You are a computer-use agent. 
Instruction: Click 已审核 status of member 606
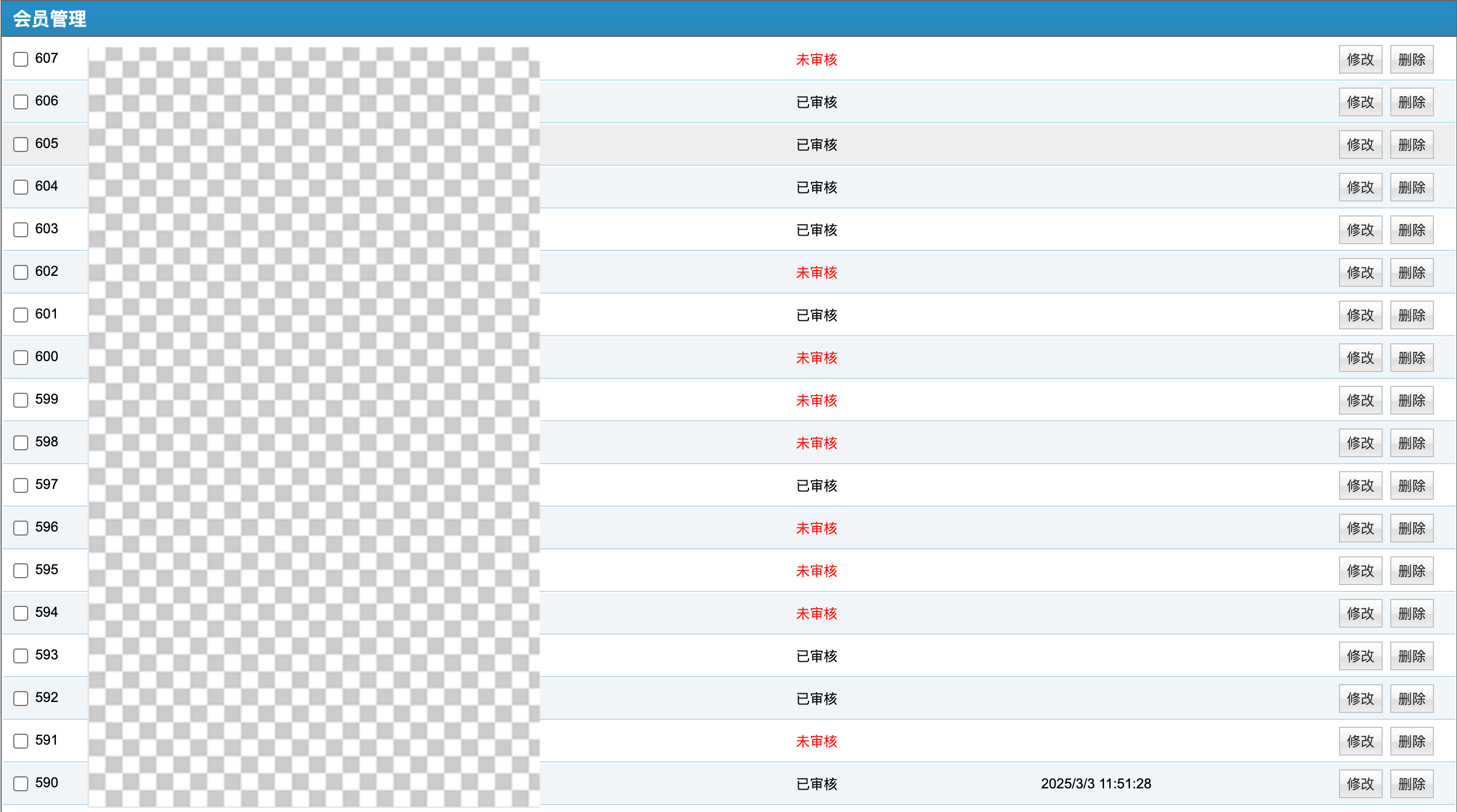816,102
